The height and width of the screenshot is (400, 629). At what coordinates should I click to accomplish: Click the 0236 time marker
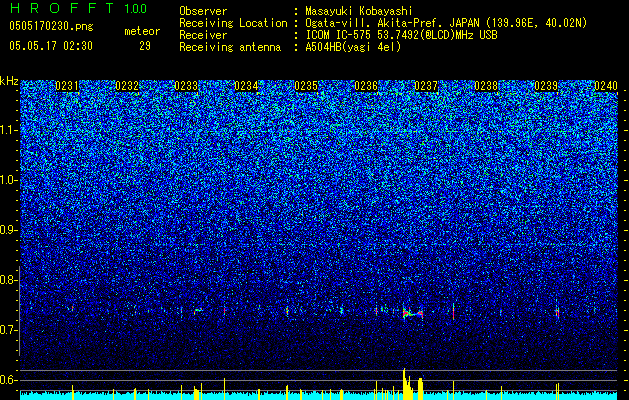coord(366,86)
